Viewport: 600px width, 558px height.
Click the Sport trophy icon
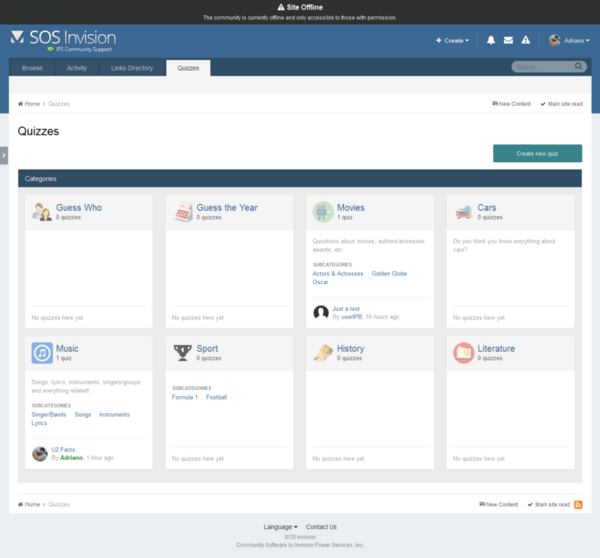click(x=183, y=353)
